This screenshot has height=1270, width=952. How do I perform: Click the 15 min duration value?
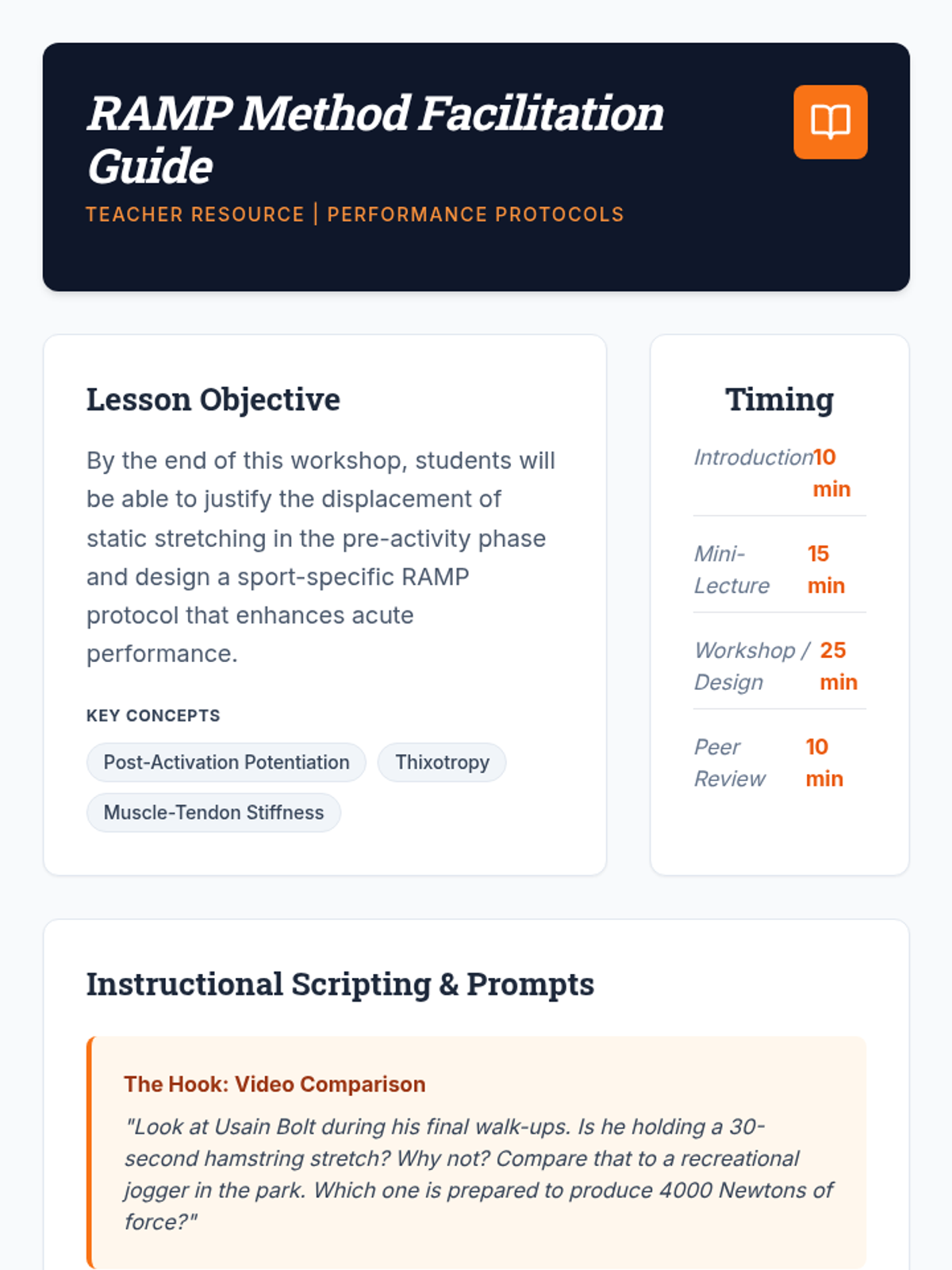click(826, 569)
